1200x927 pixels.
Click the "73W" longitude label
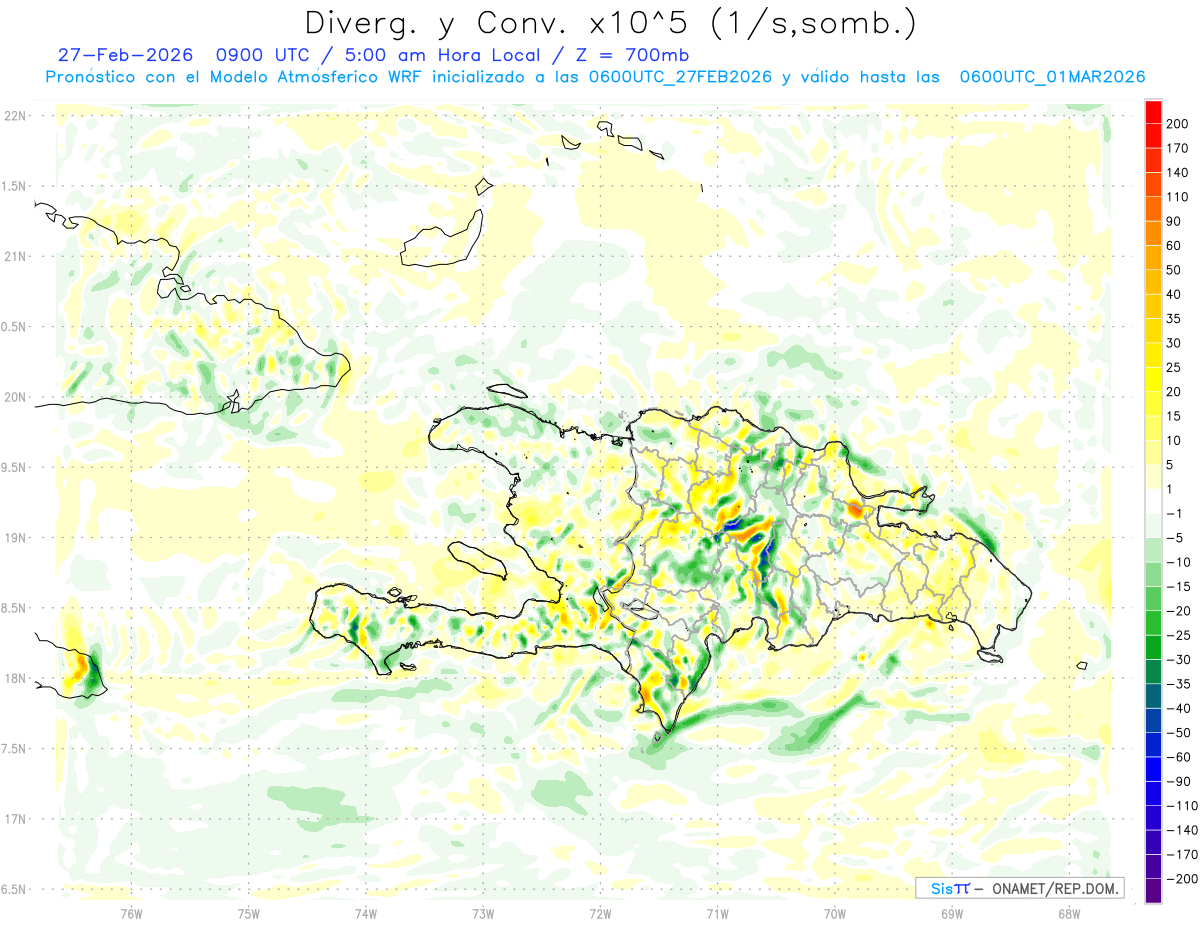pyautogui.click(x=483, y=913)
